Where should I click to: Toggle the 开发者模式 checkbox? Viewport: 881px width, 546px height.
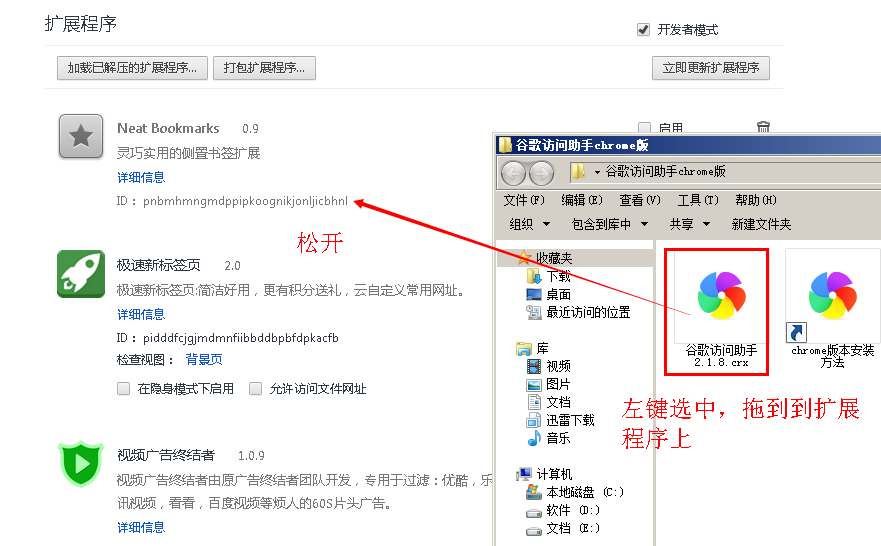coord(644,30)
